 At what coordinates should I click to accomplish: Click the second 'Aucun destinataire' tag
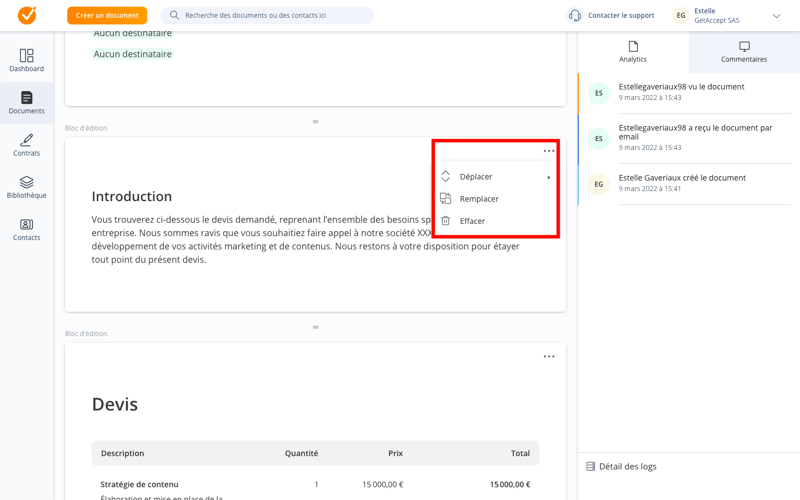(133, 54)
